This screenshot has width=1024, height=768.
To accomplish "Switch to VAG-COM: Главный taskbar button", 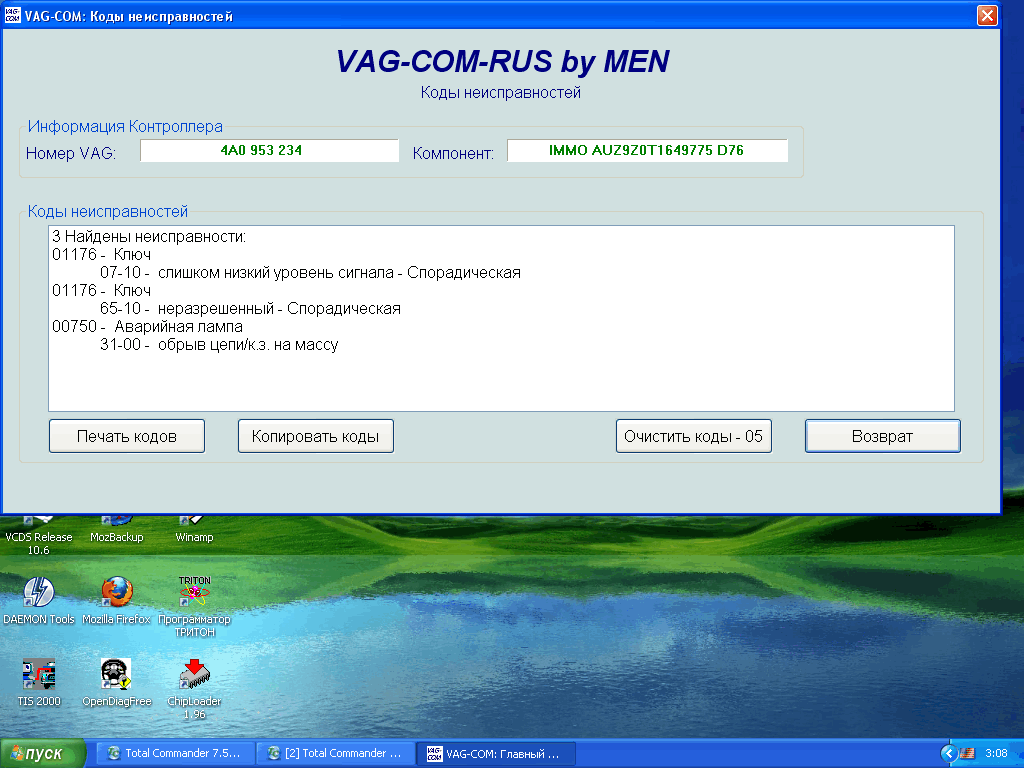I will [x=496, y=754].
